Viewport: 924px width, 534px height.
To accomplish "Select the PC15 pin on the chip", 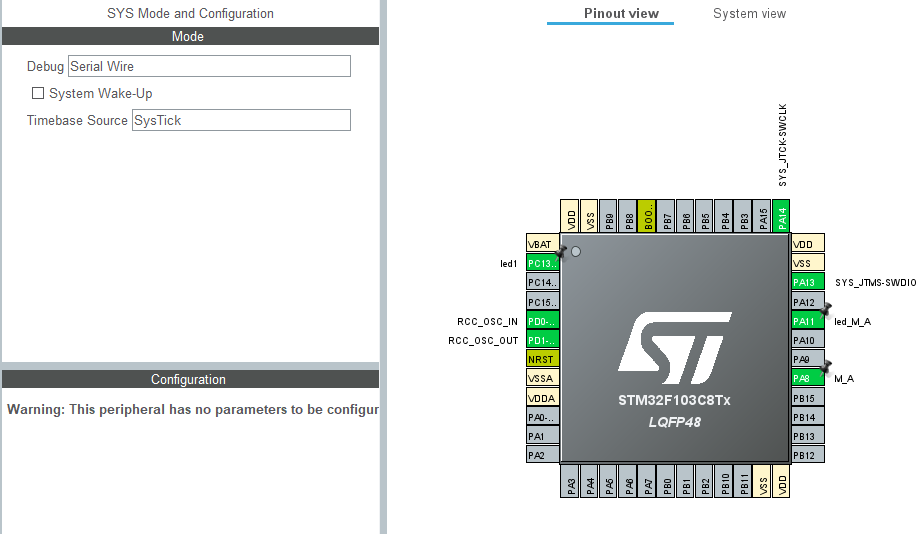I will [542, 302].
